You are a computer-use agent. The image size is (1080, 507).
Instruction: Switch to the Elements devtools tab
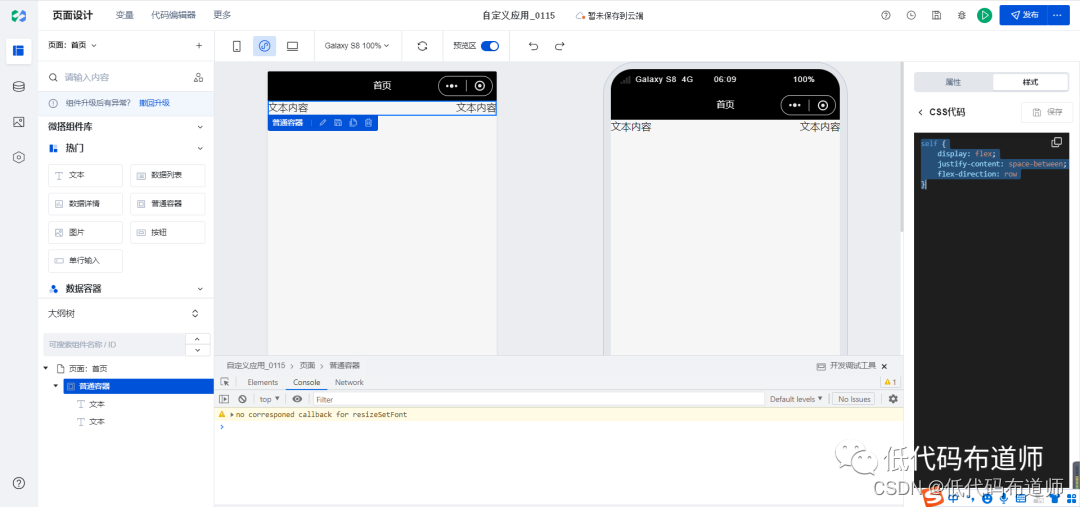click(x=262, y=382)
